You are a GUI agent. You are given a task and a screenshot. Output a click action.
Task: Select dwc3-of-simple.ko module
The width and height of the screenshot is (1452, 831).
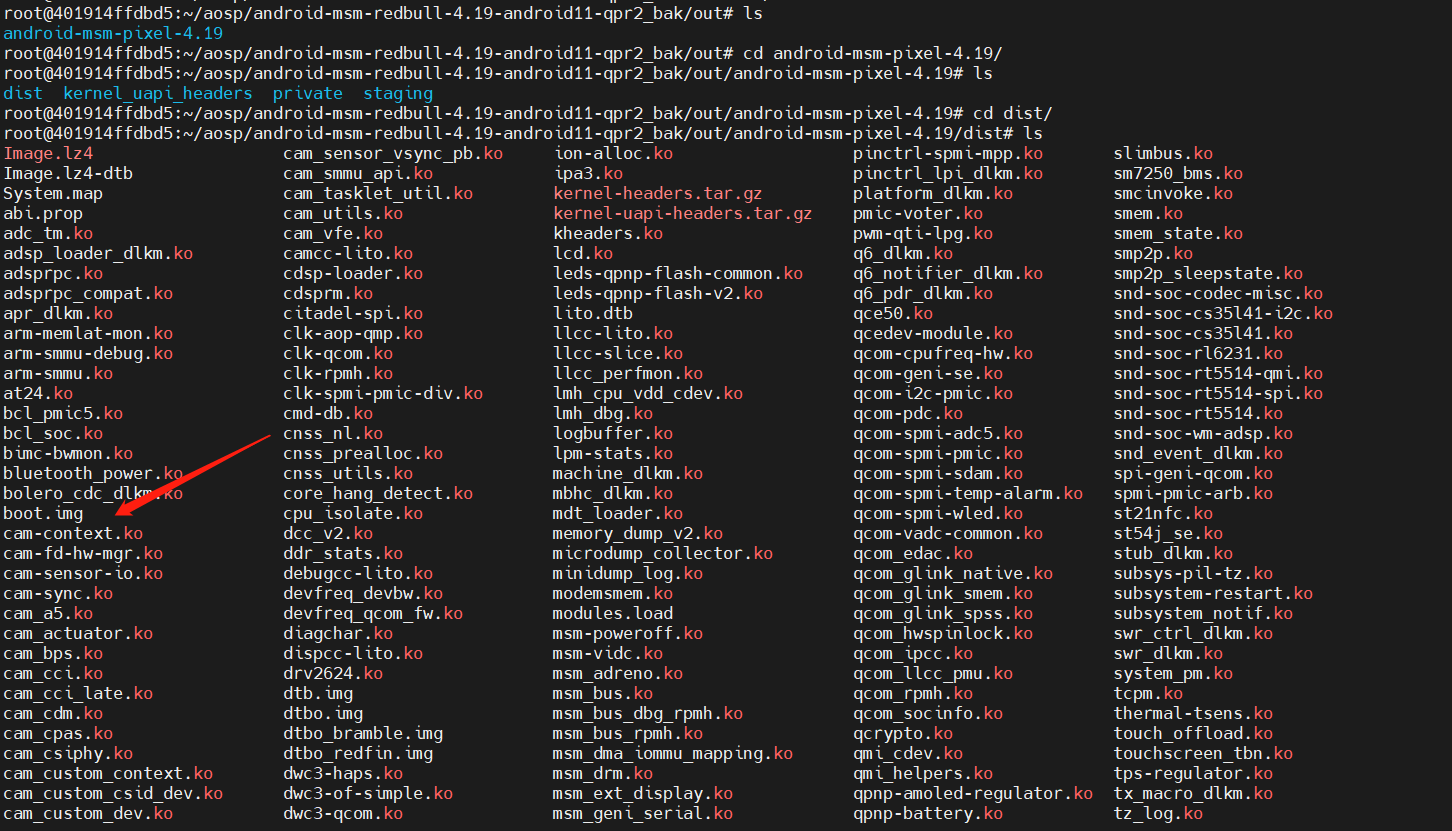point(368,793)
